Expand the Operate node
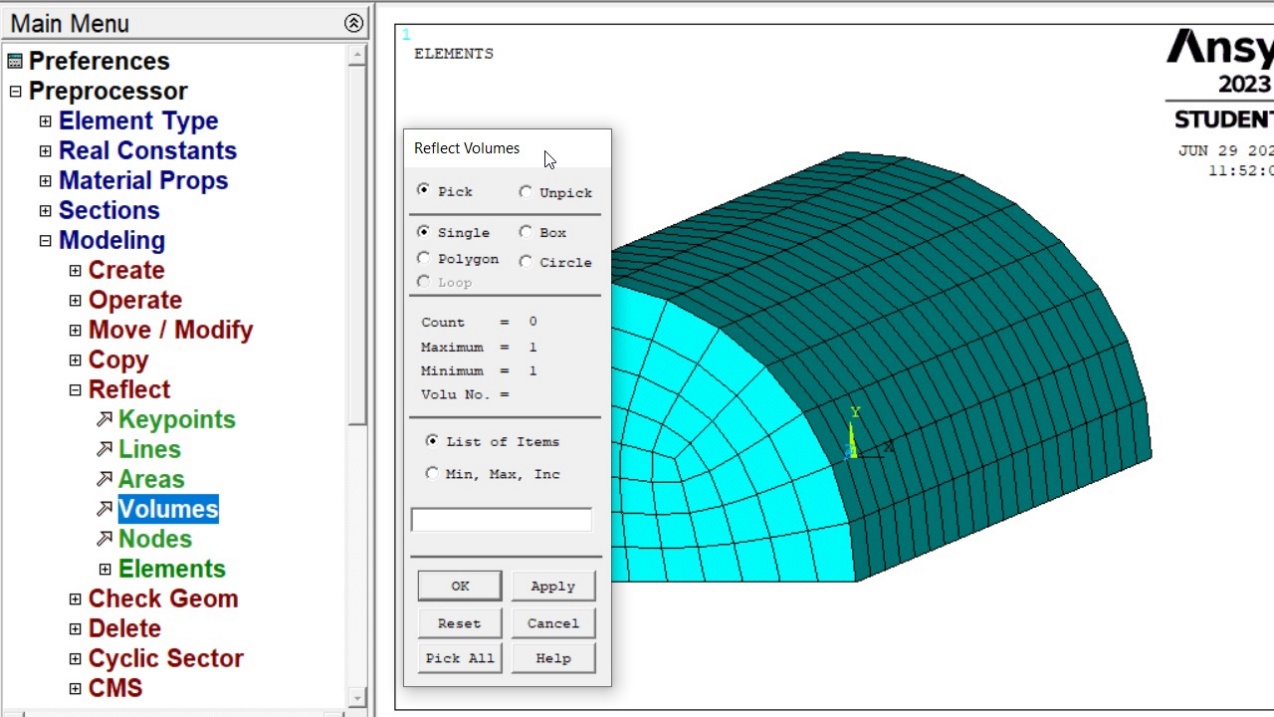Screen dimensions: 1274x717 pos(75,300)
